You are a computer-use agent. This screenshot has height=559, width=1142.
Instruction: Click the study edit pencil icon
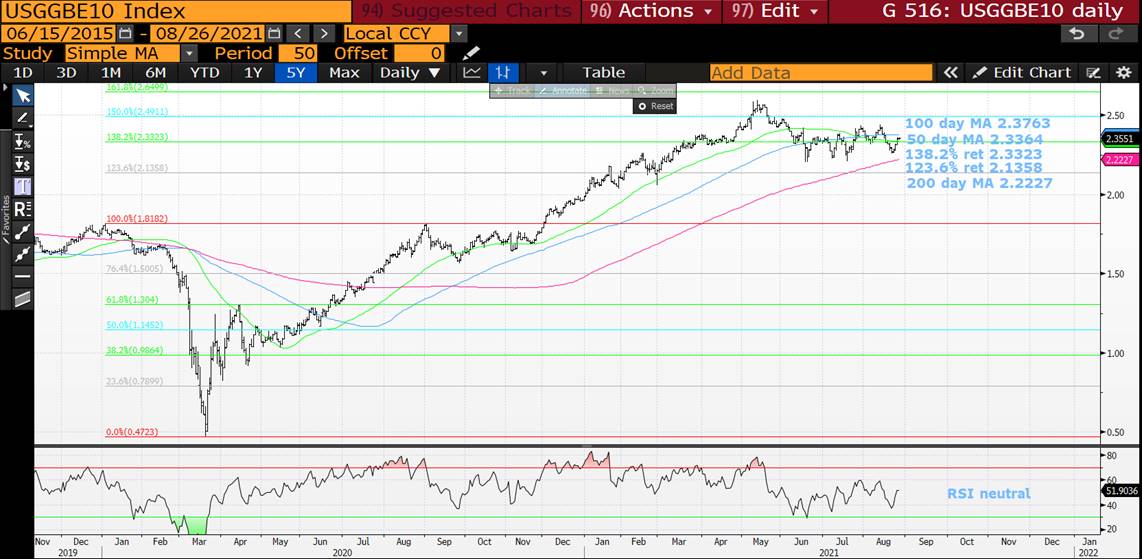[x=471, y=53]
